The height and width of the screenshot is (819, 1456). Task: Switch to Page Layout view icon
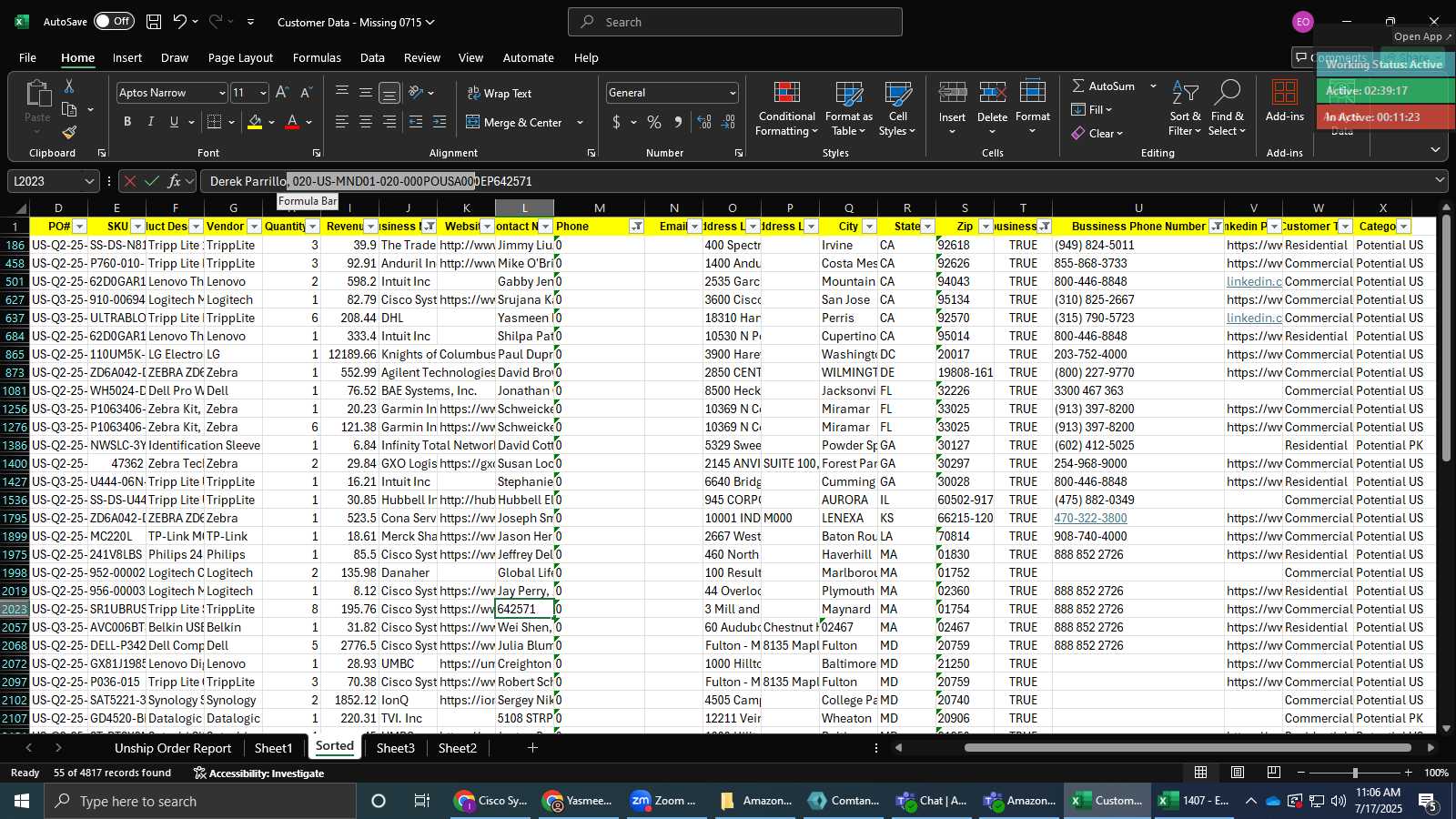click(1238, 773)
